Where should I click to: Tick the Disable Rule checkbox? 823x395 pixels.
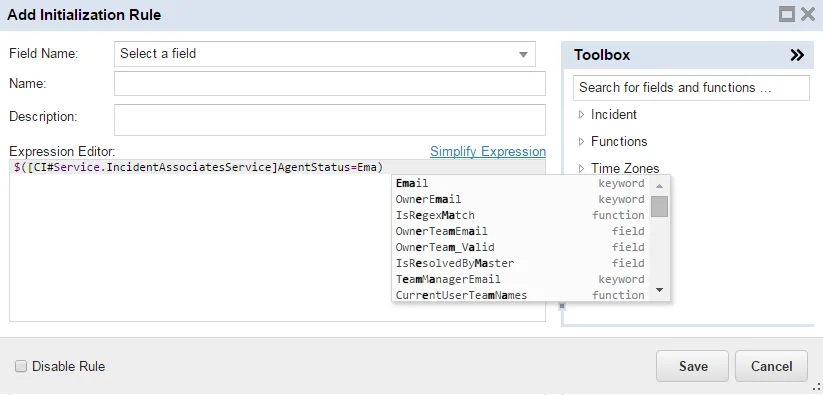[20, 366]
